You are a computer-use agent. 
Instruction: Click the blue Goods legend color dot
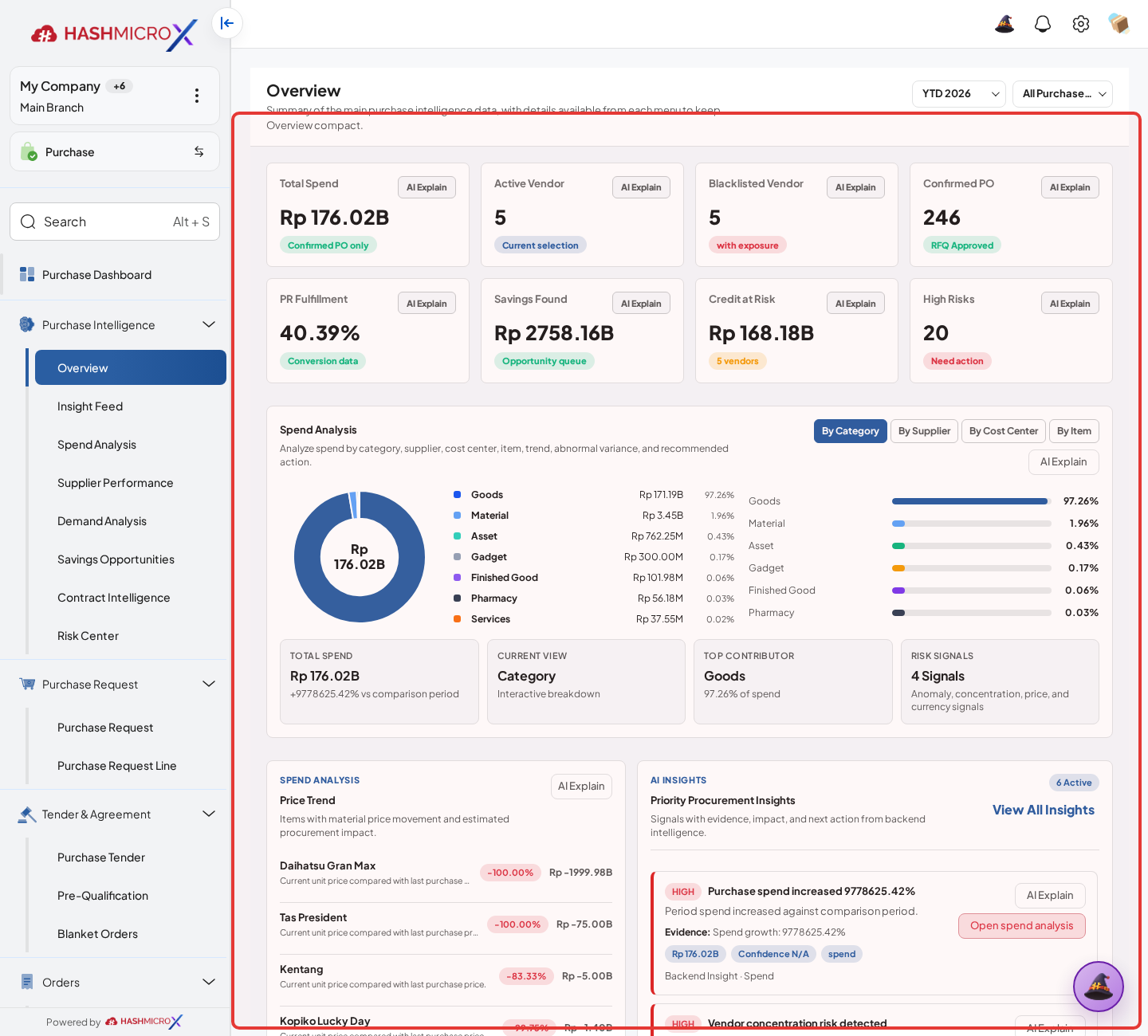pos(457,495)
